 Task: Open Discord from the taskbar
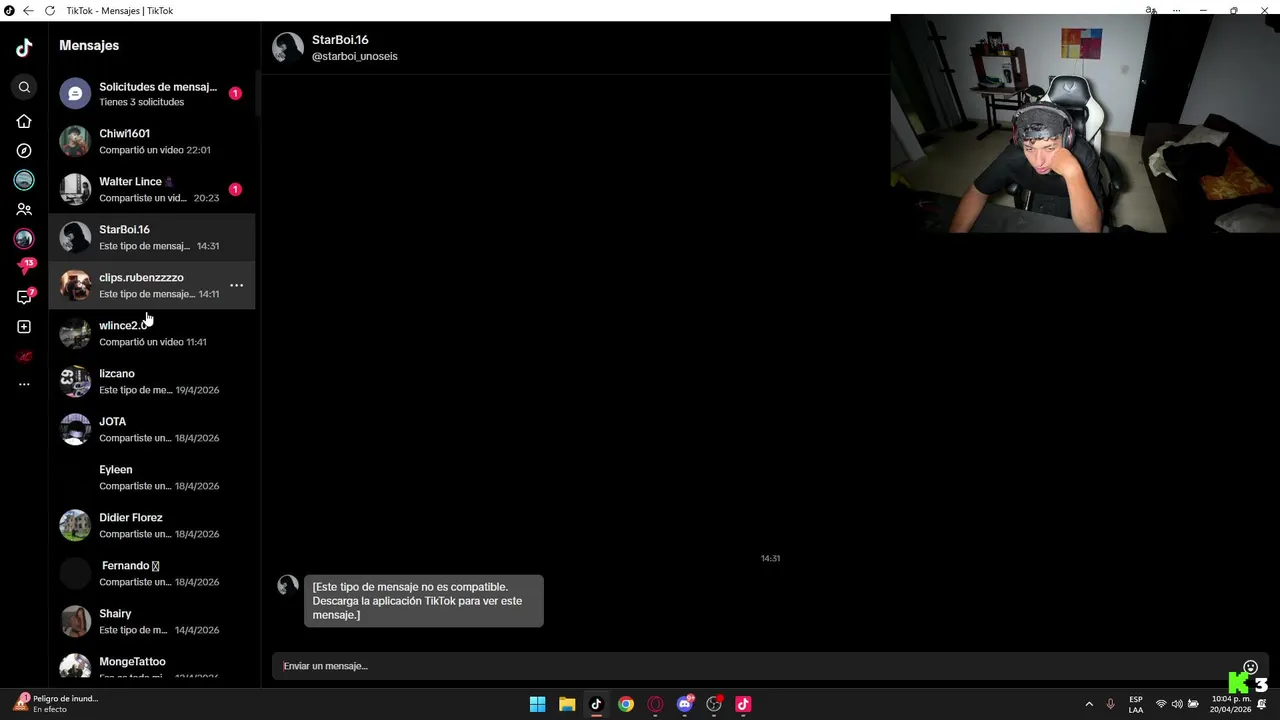[685, 704]
